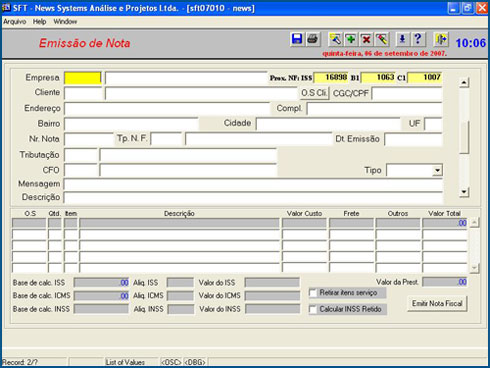Click the red X delete record icon
The image size is (490, 368).
[x=366, y=39]
